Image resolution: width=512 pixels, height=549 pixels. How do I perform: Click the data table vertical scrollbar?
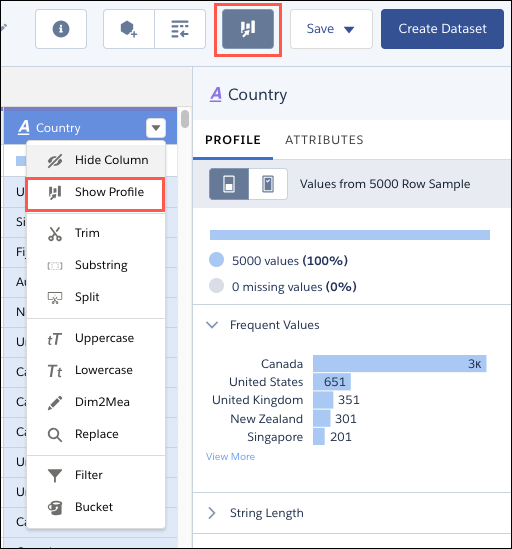185,119
